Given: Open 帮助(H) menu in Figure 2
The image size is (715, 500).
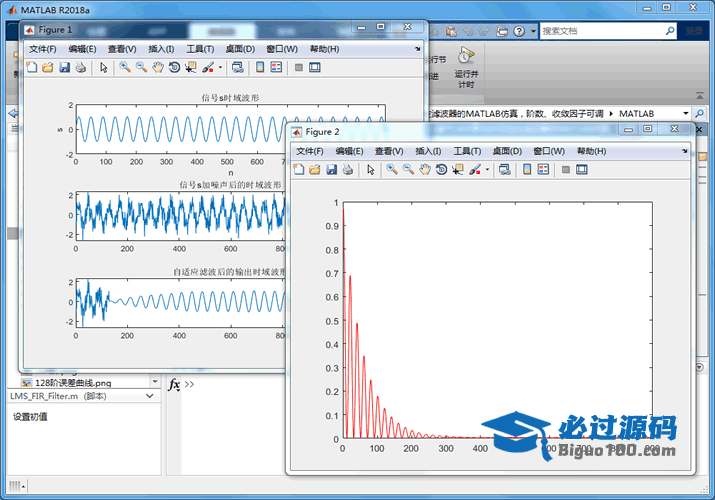Looking at the screenshot, I should pyautogui.click(x=592, y=151).
